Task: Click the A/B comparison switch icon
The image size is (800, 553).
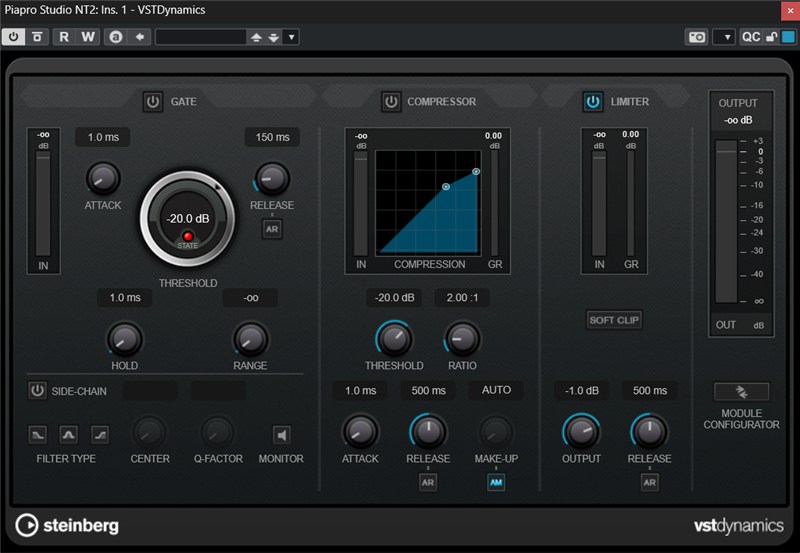Action: (116, 37)
